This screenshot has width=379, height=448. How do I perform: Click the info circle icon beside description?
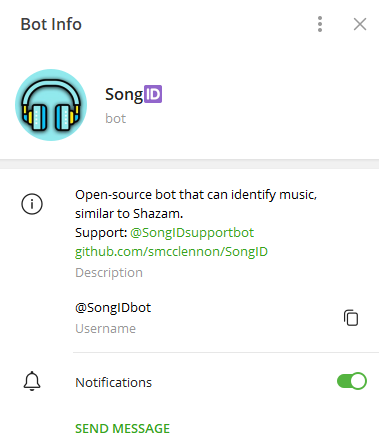click(32, 204)
